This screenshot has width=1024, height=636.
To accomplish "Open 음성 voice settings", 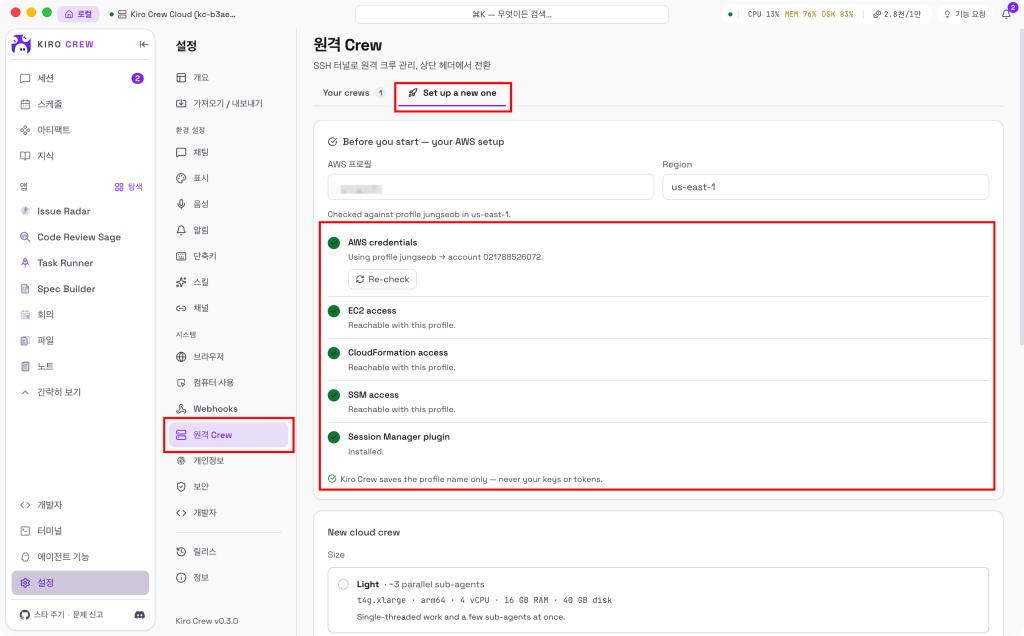I will [x=228, y=204].
